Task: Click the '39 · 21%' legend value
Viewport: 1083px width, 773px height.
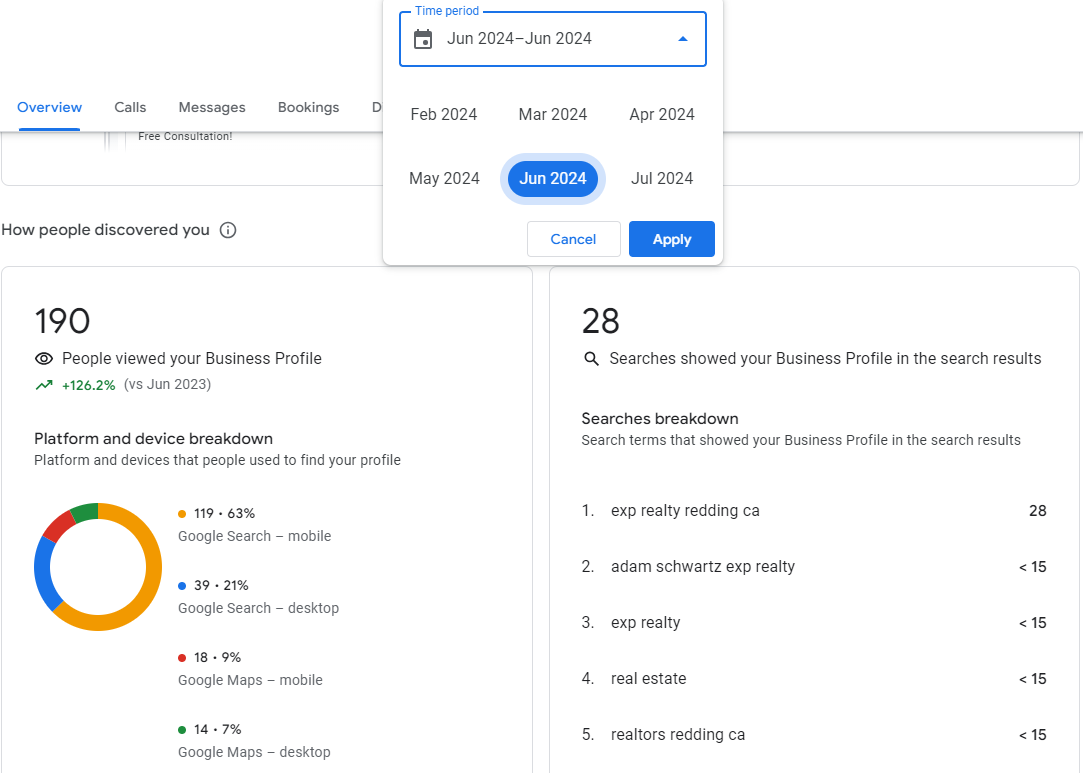Action: 221,585
